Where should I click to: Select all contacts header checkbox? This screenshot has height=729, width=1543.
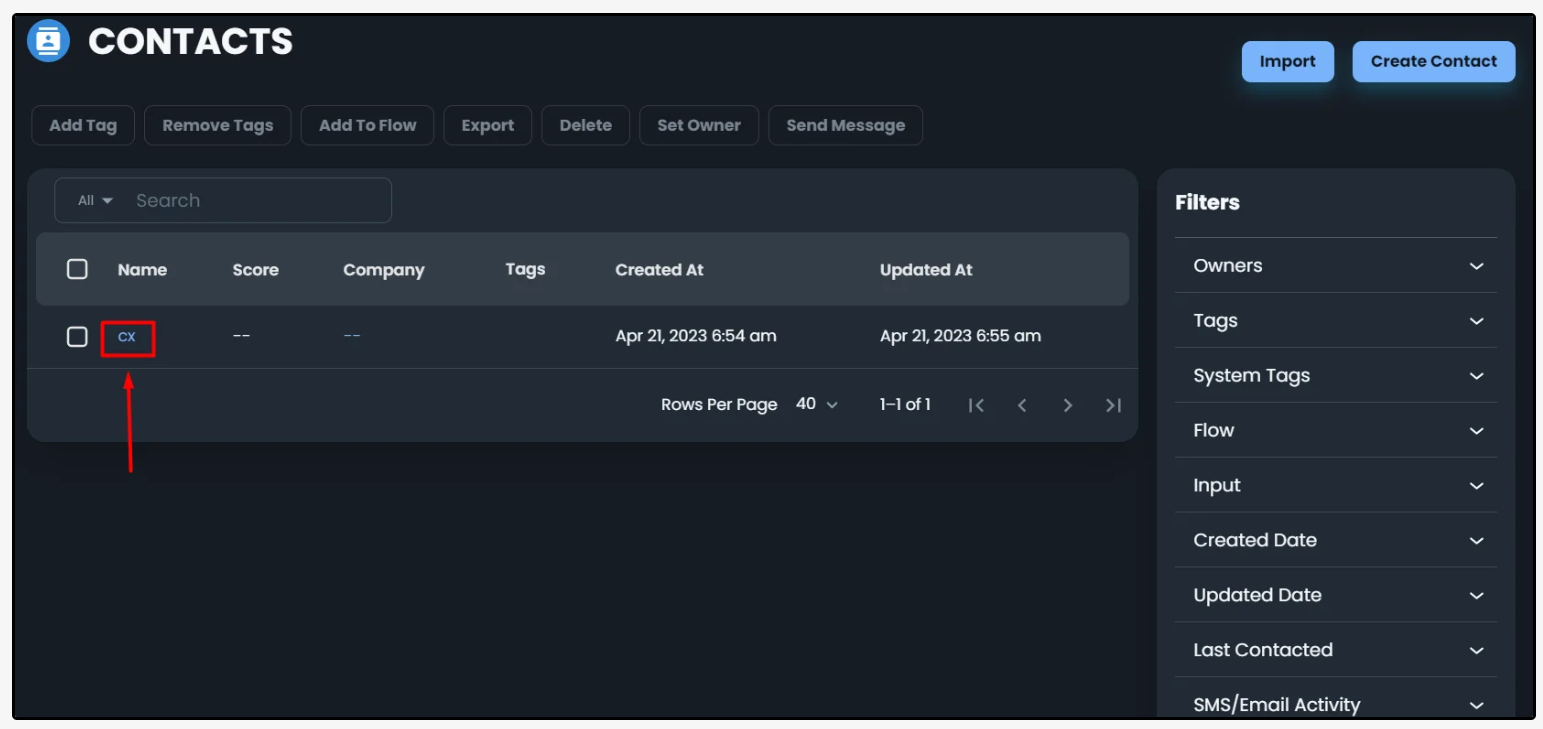[77, 269]
